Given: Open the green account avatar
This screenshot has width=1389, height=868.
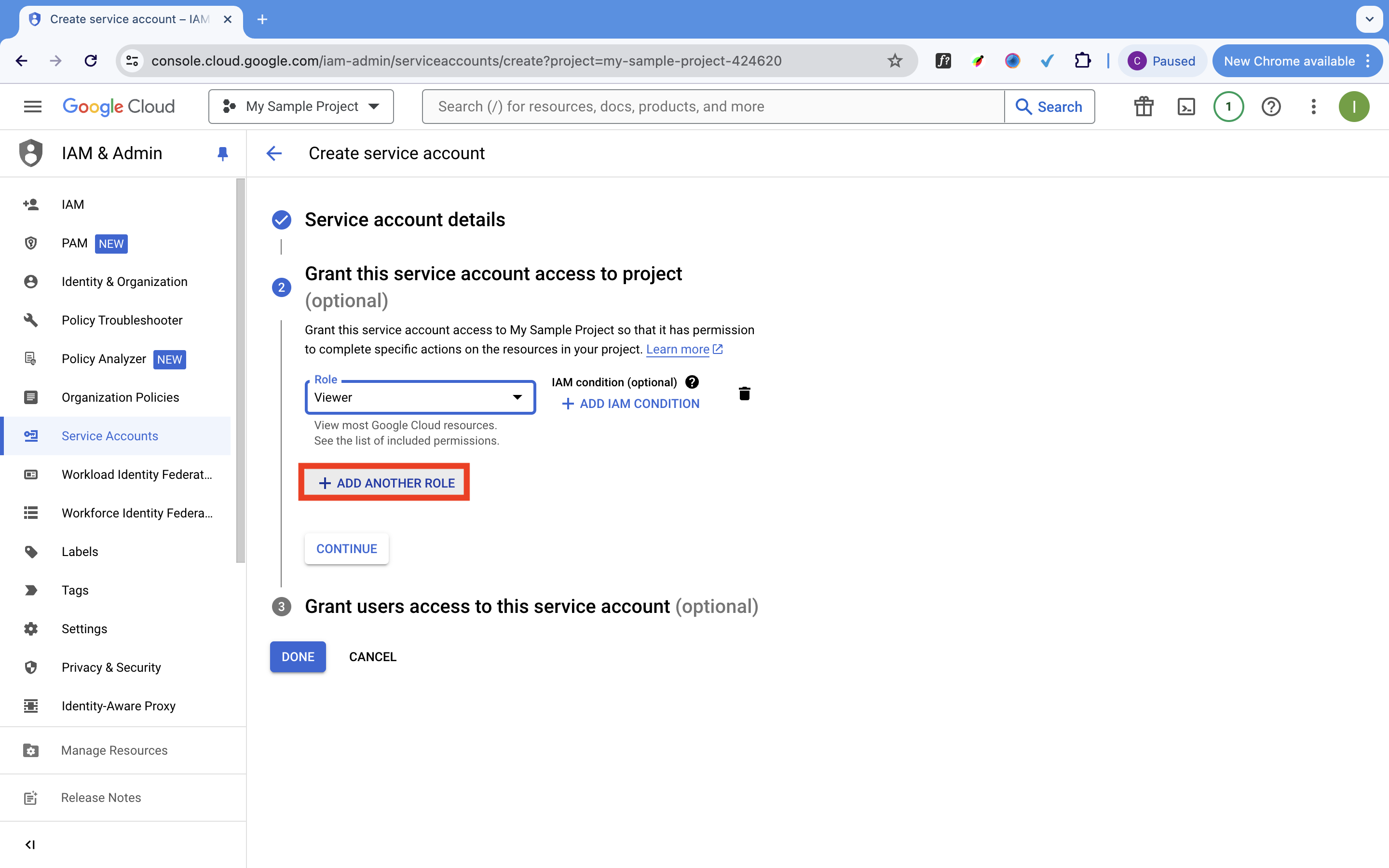Looking at the screenshot, I should click(x=1354, y=106).
